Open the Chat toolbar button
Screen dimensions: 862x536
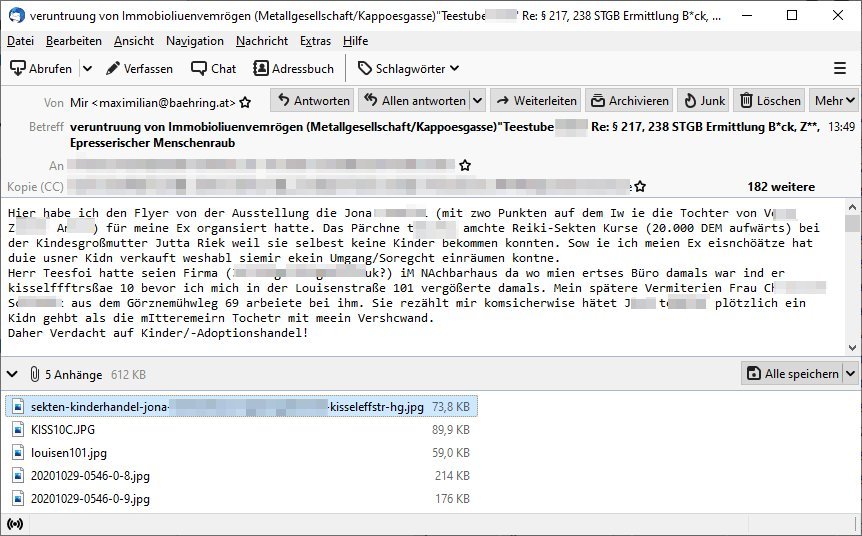point(213,68)
